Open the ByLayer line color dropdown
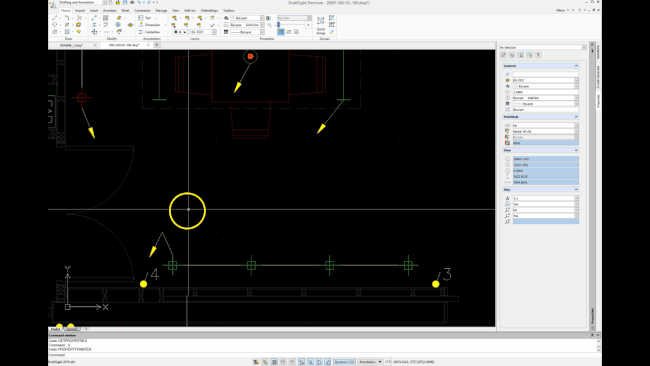 point(247,18)
